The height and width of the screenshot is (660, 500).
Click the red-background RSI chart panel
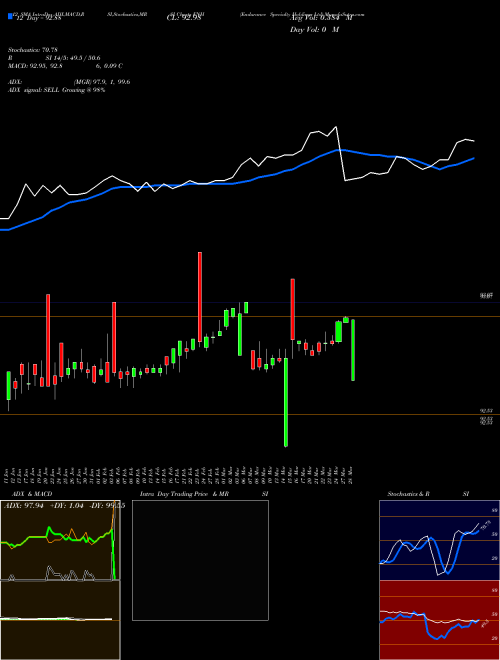tap(439, 620)
